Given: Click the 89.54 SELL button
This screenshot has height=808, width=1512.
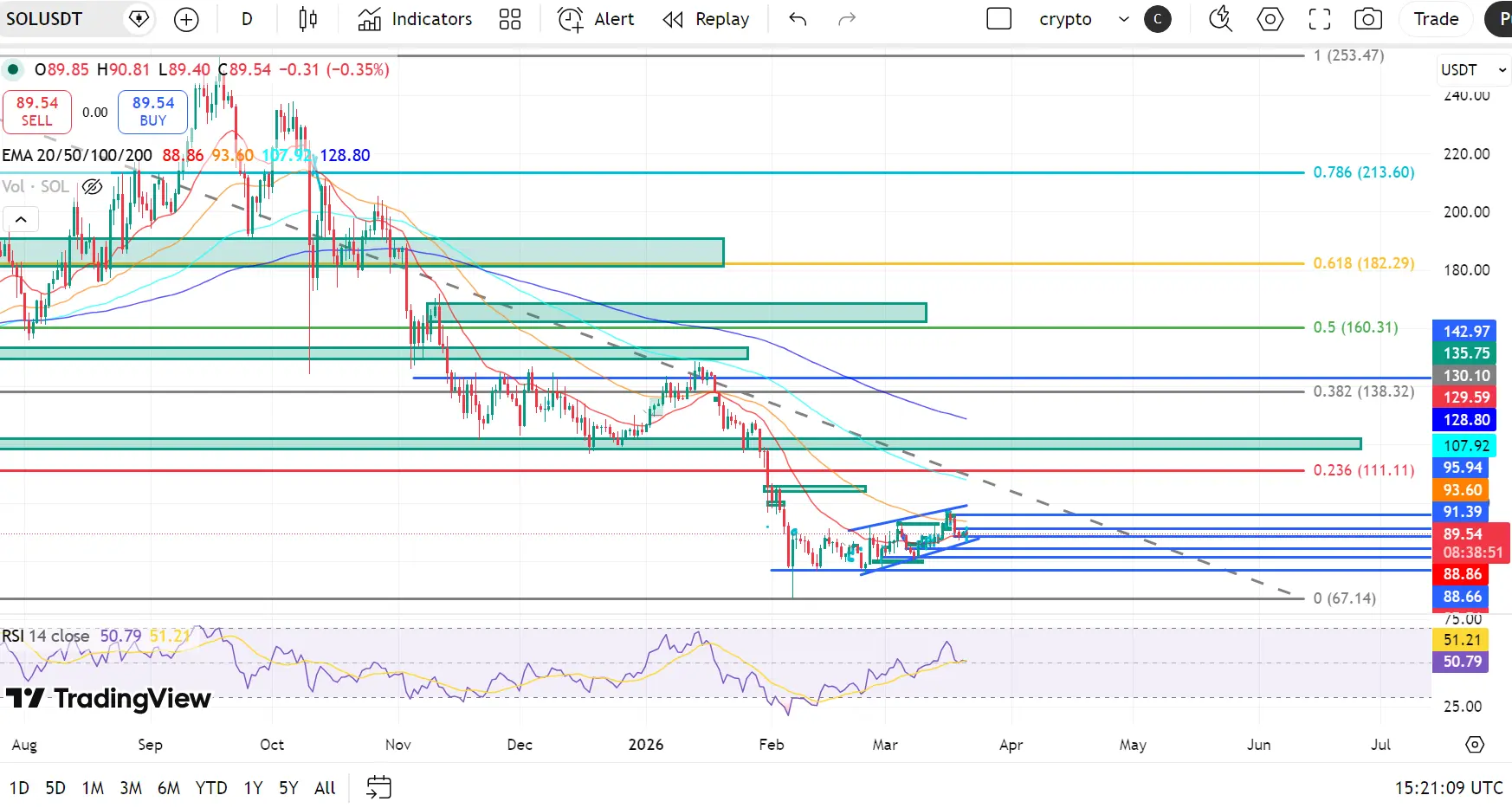Looking at the screenshot, I should tap(37, 112).
